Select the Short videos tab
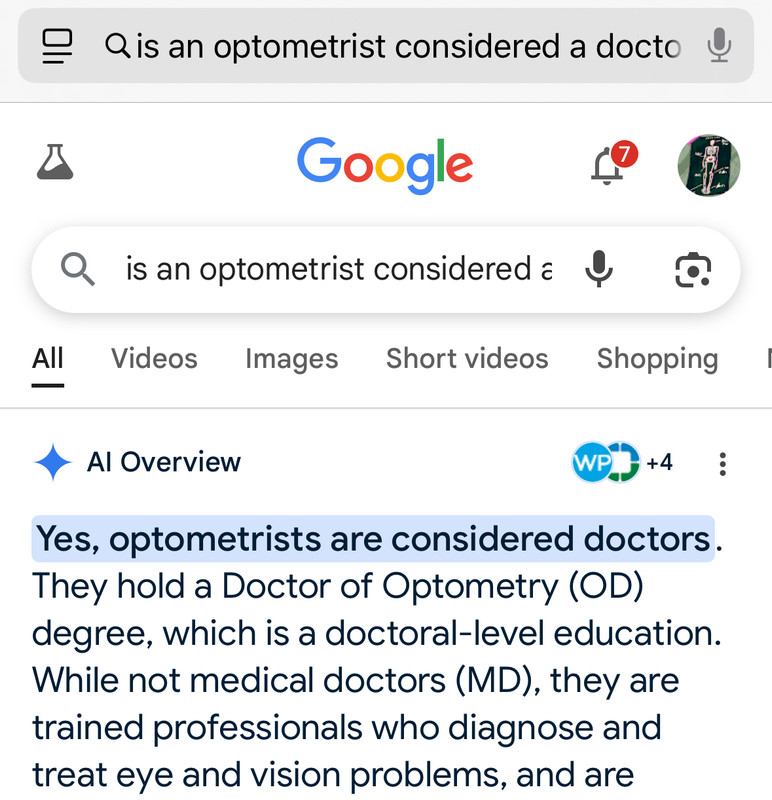This screenshot has width=772, height=800. 467,359
